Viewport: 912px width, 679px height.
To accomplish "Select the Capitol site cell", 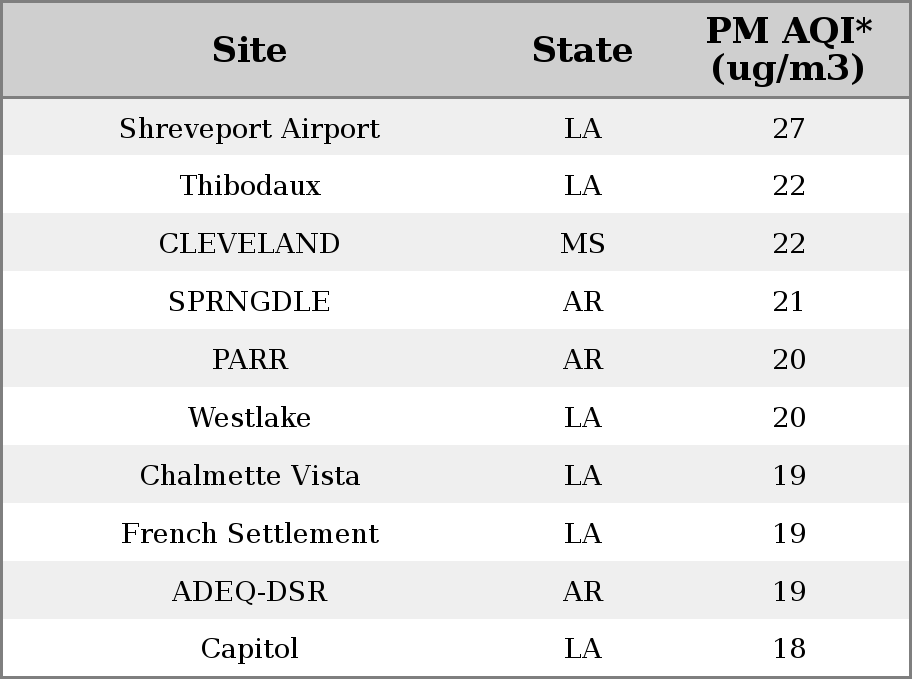I will point(250,648).
